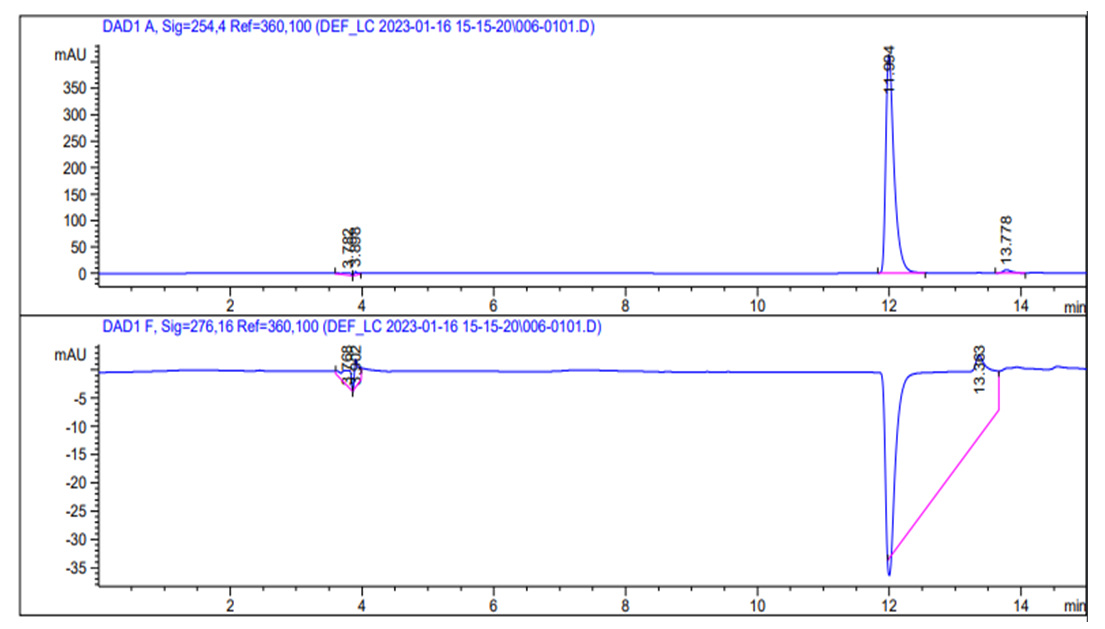Image resolution: width=1105 pixels, height=629 pixels.
Task: Click the mAU axis label of upper plot
Action: (69, 56)
